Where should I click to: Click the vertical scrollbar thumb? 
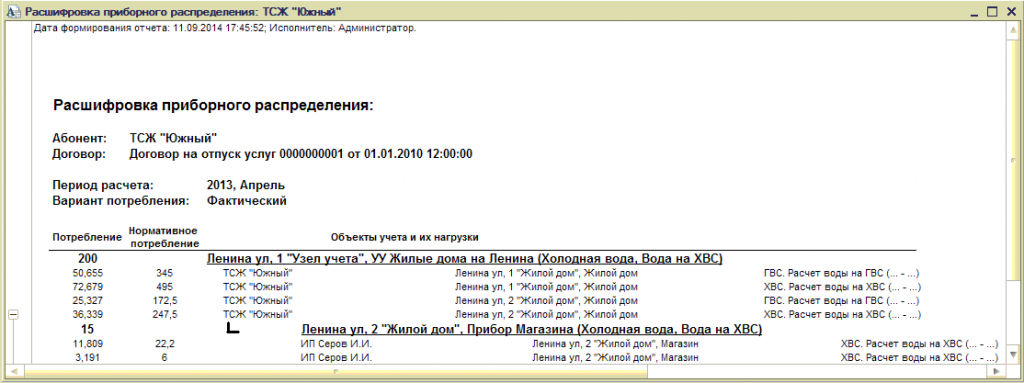(x=1012, y=160)
